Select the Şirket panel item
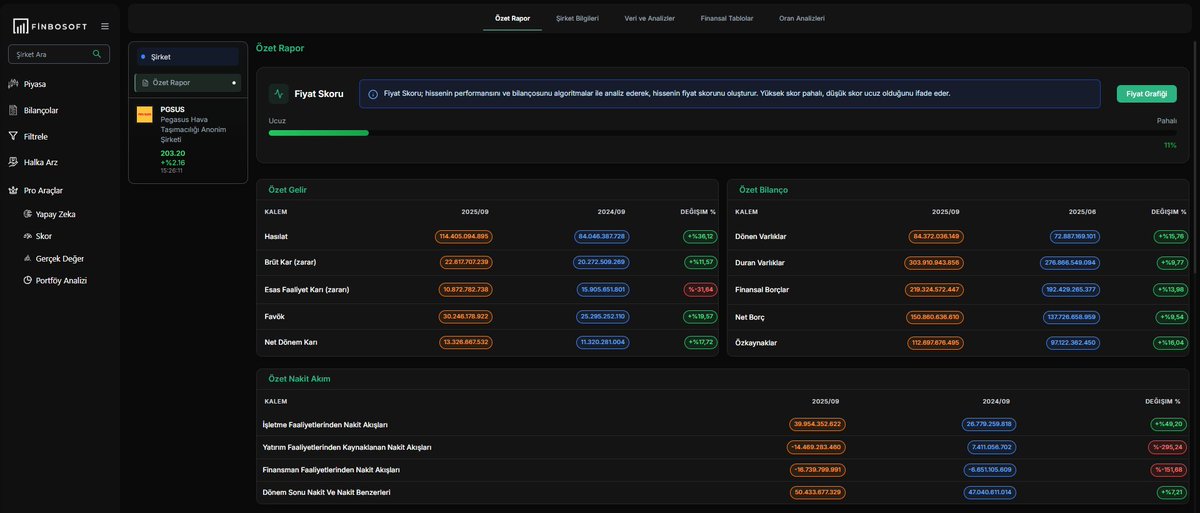The image size is (1200, 513). (187, 57)
